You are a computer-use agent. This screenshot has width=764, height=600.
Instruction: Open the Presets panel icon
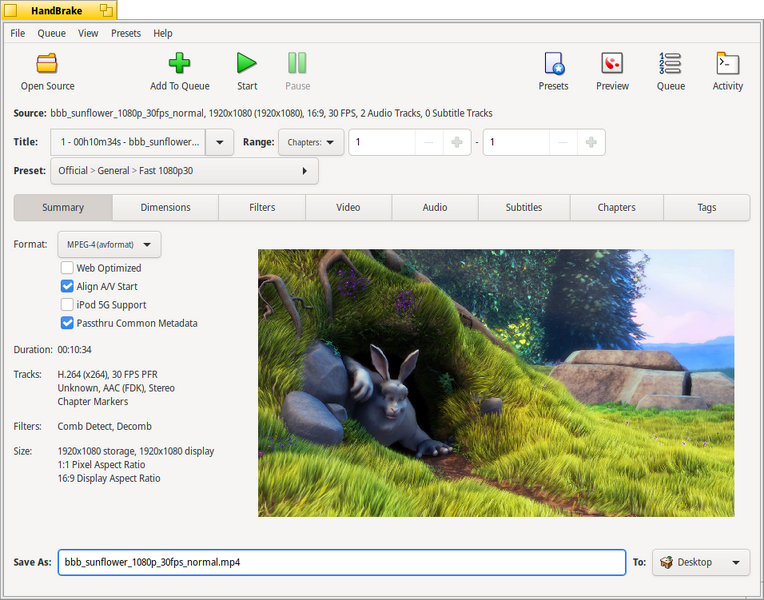[x=554, y=63]
